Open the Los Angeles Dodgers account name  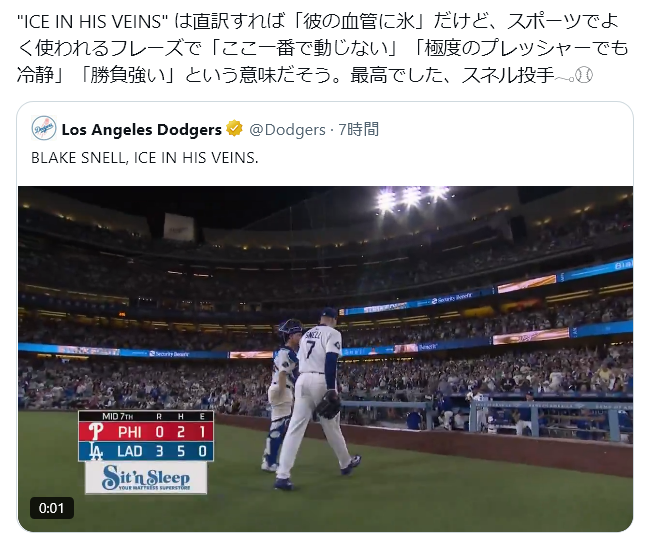141,129
